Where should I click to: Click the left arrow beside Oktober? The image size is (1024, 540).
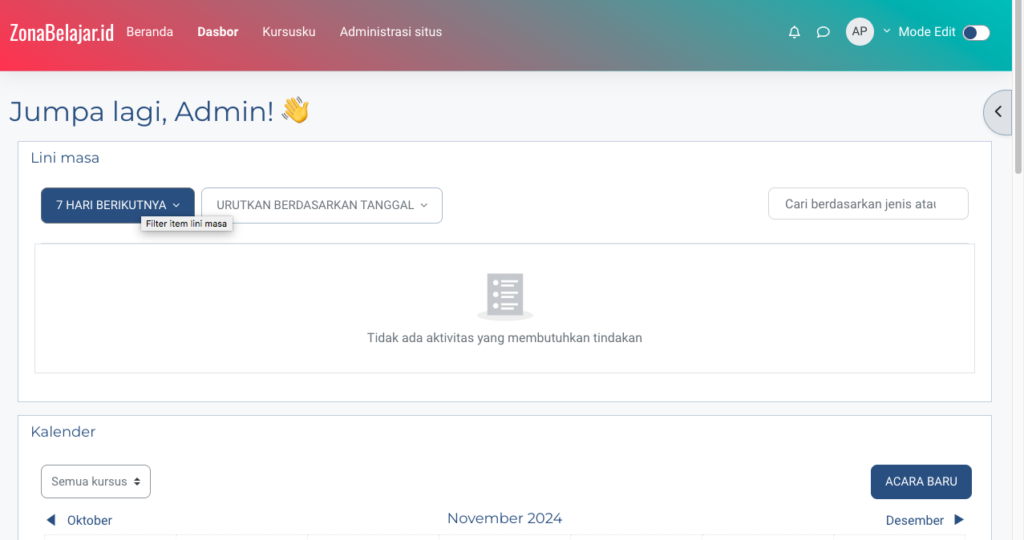51,520
